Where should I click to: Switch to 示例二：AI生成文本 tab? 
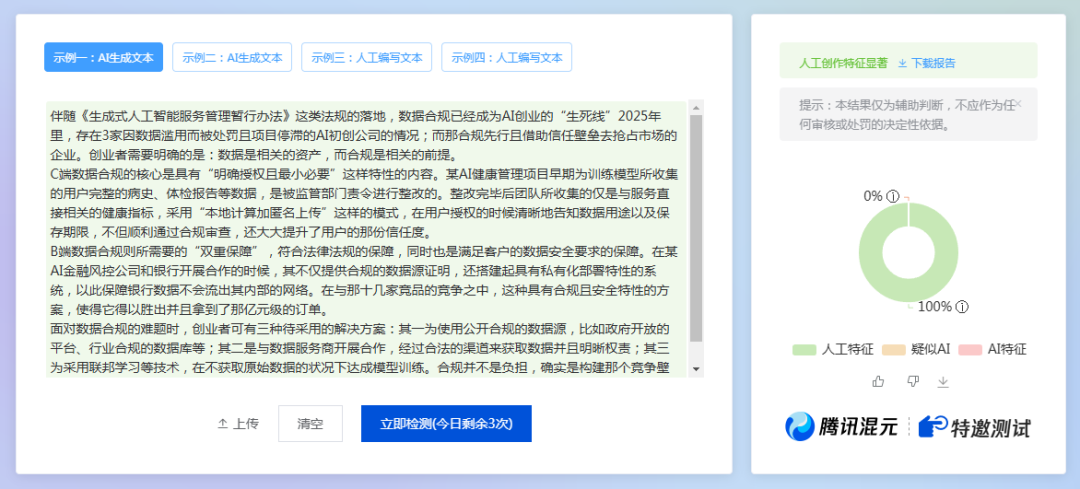point(232,57)
